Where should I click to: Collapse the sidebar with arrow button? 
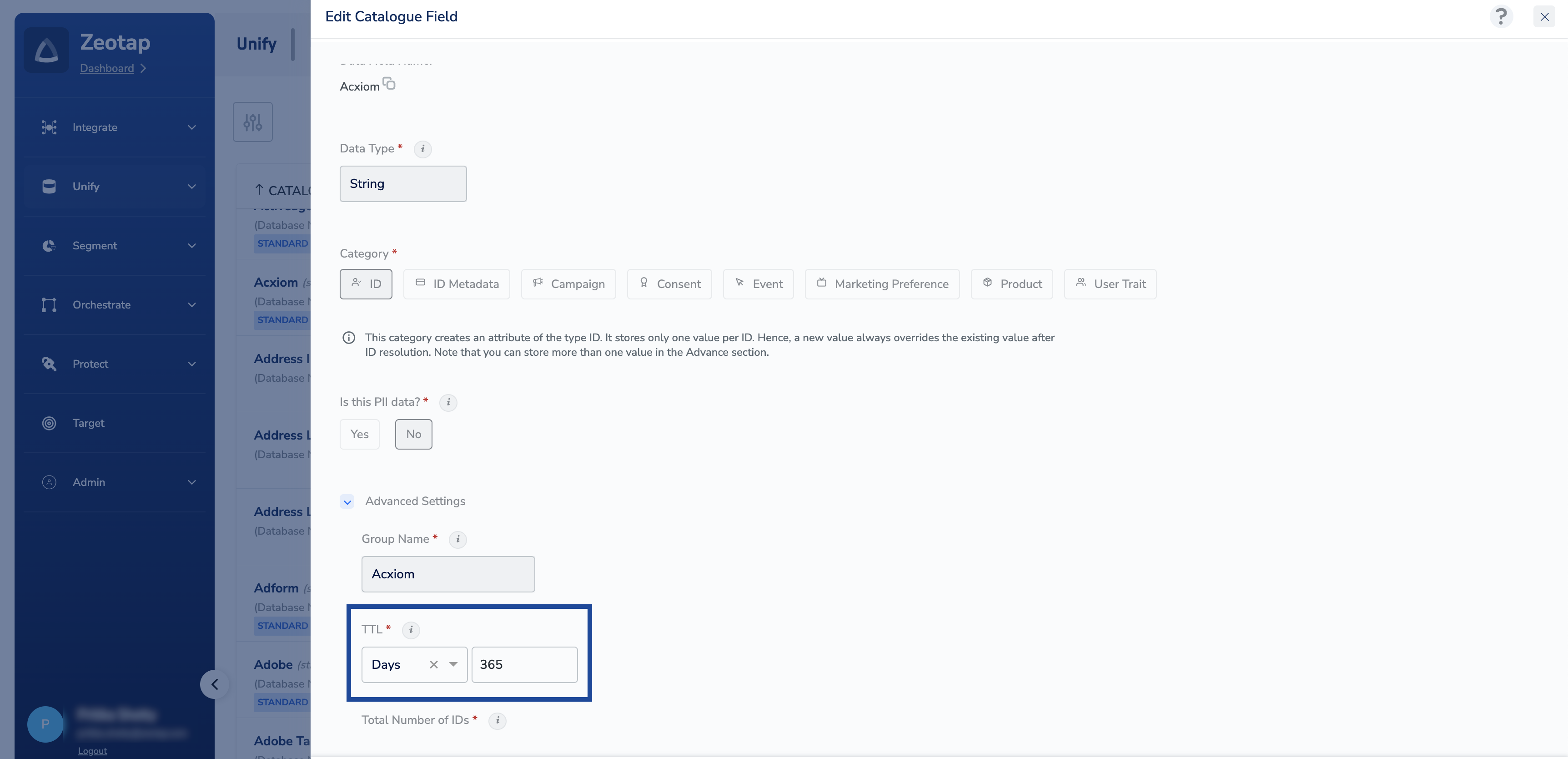[214, 684]
